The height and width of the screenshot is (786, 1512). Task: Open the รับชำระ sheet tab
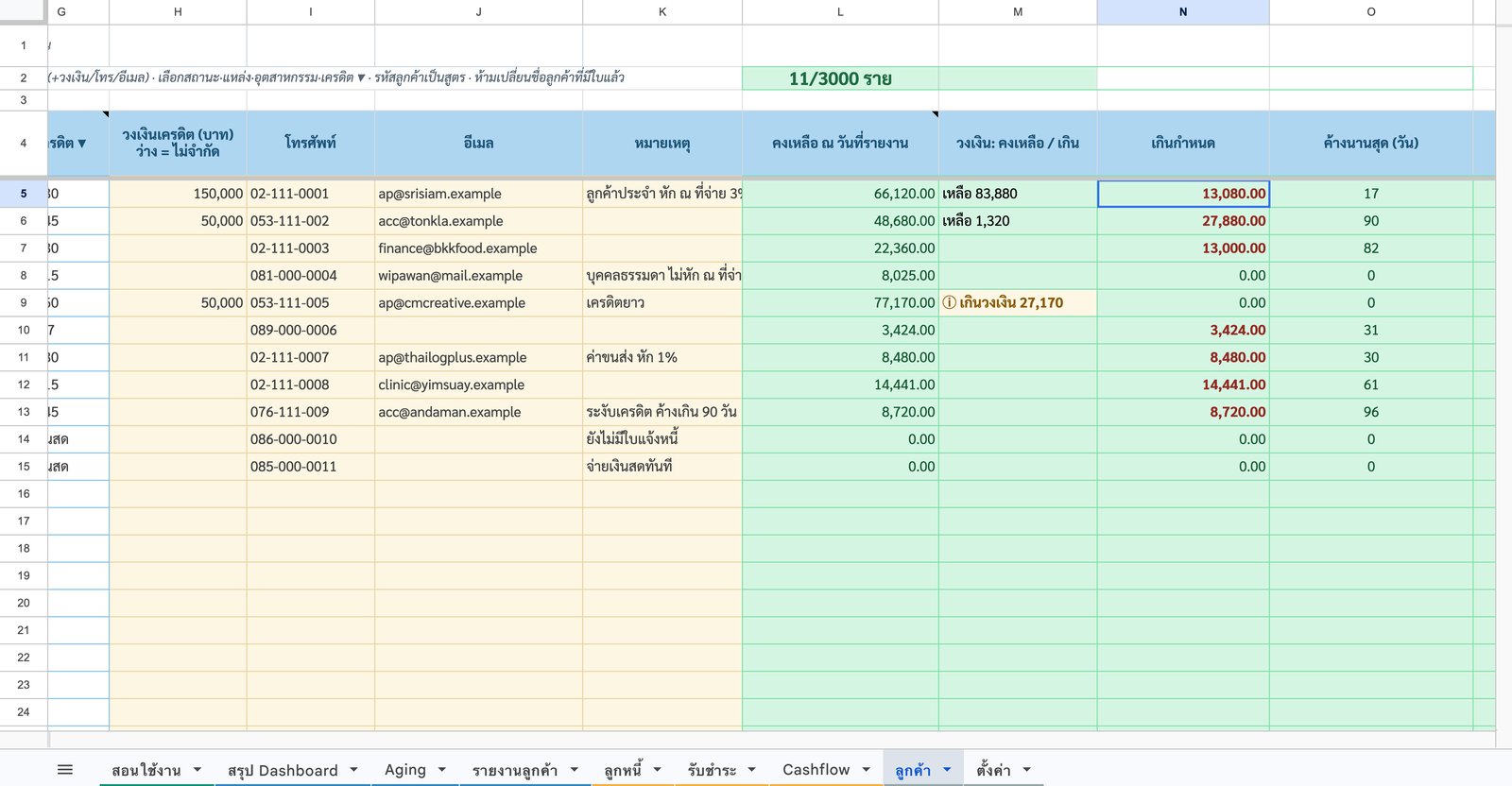(x=713, y=770)
